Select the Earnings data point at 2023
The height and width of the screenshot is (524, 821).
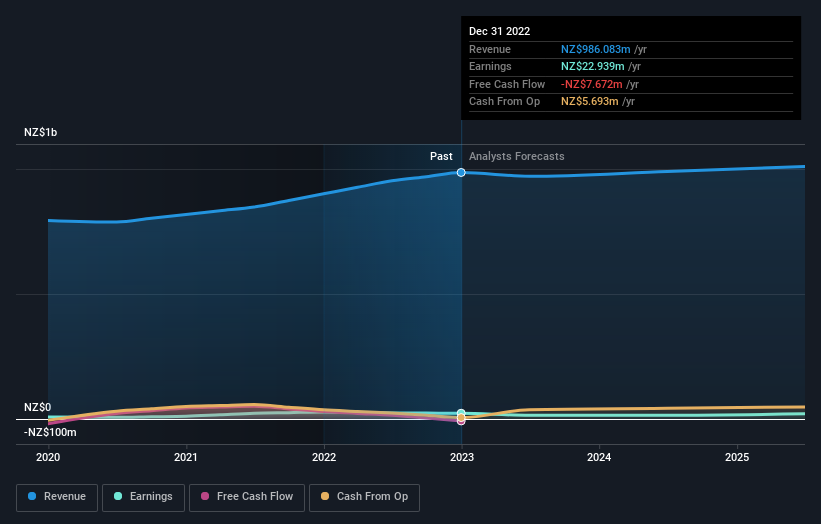pyautogui.click(x=461, y=413)
